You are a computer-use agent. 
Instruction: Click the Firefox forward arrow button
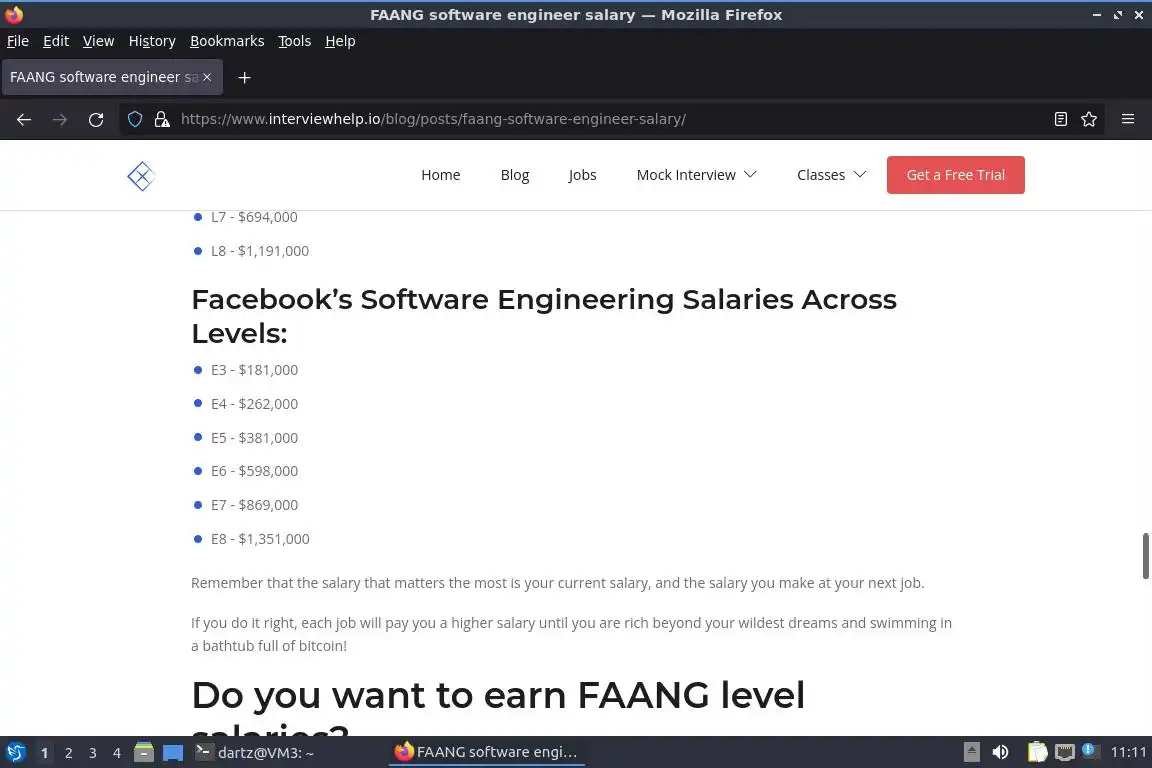pos(60,119)
